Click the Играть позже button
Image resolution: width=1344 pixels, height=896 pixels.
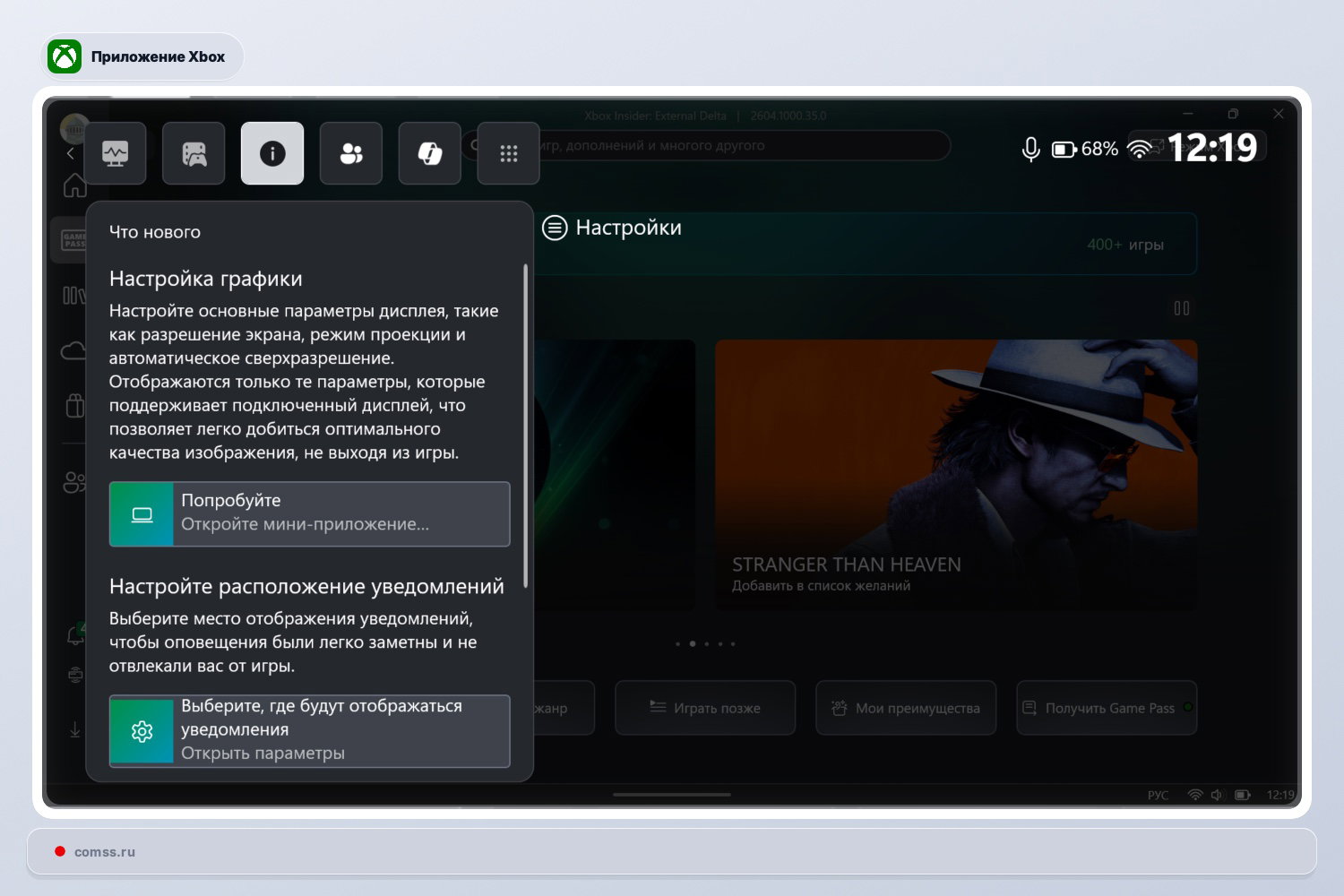(x=705, y=708)
